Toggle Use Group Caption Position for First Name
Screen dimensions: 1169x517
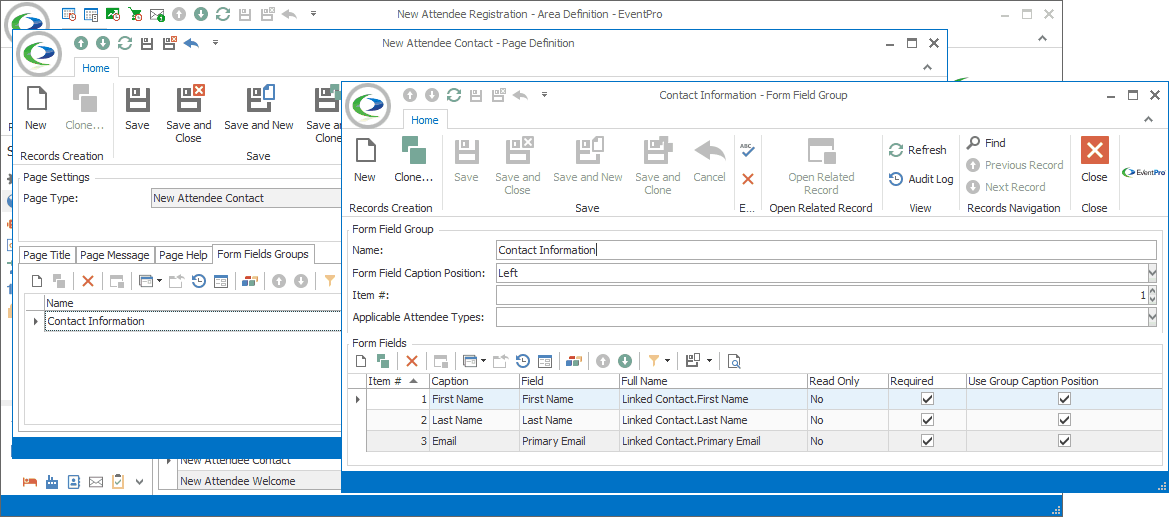coord(1065,399)
